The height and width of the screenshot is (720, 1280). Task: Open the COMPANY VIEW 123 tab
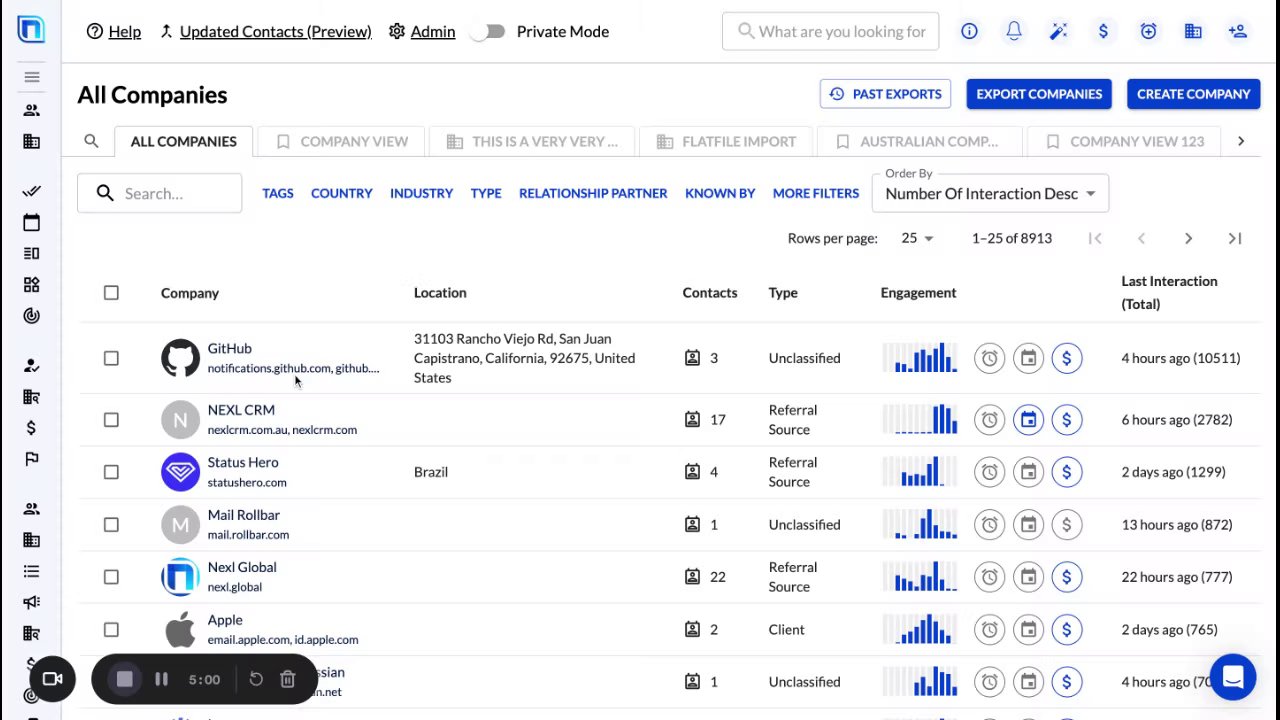(x=1125, y=141)
